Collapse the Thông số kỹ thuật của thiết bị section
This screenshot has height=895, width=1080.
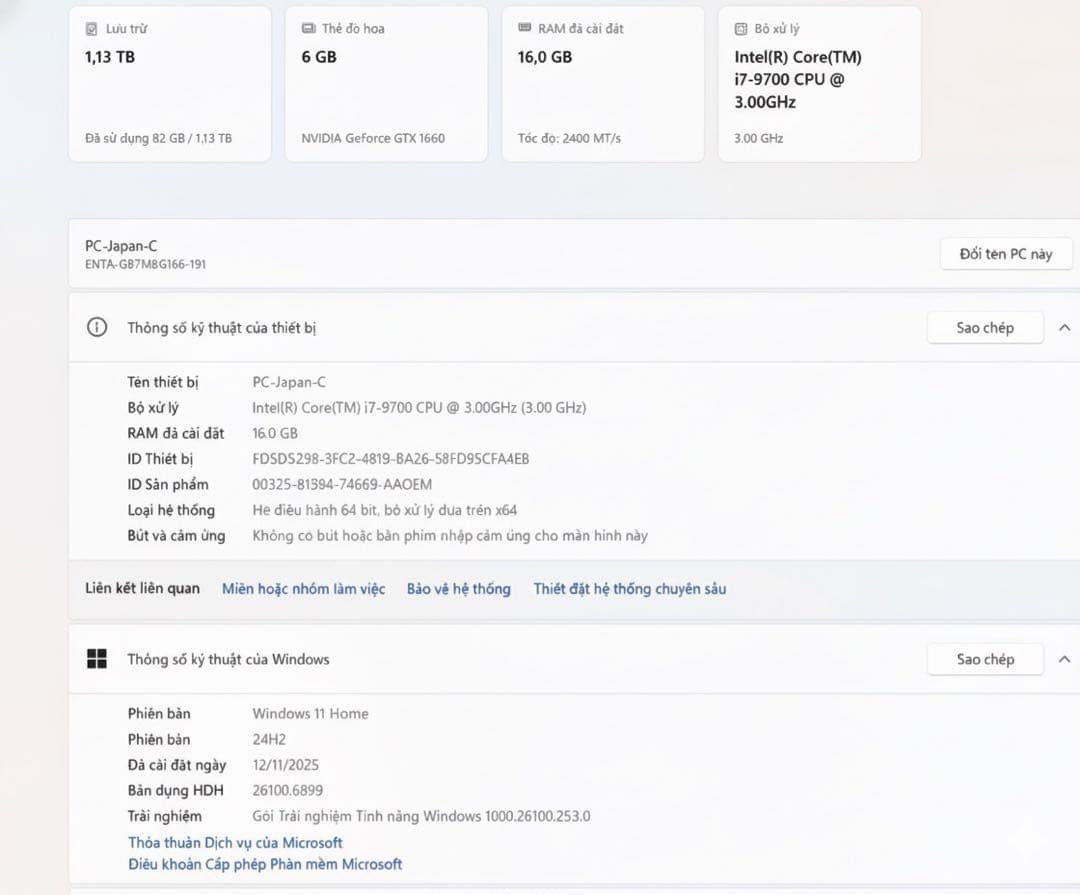(x=1064, y=328)
